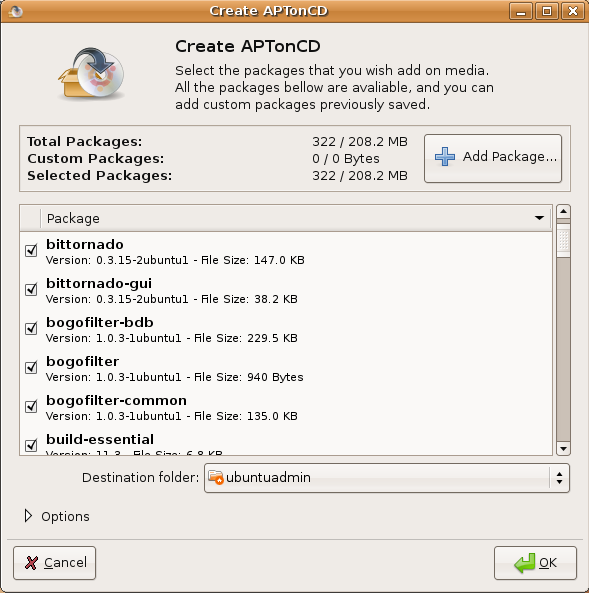The height and width of the screenshot is (593, 589).
Task: Click the green arrow icon on OK
Action: click(524, 563)
